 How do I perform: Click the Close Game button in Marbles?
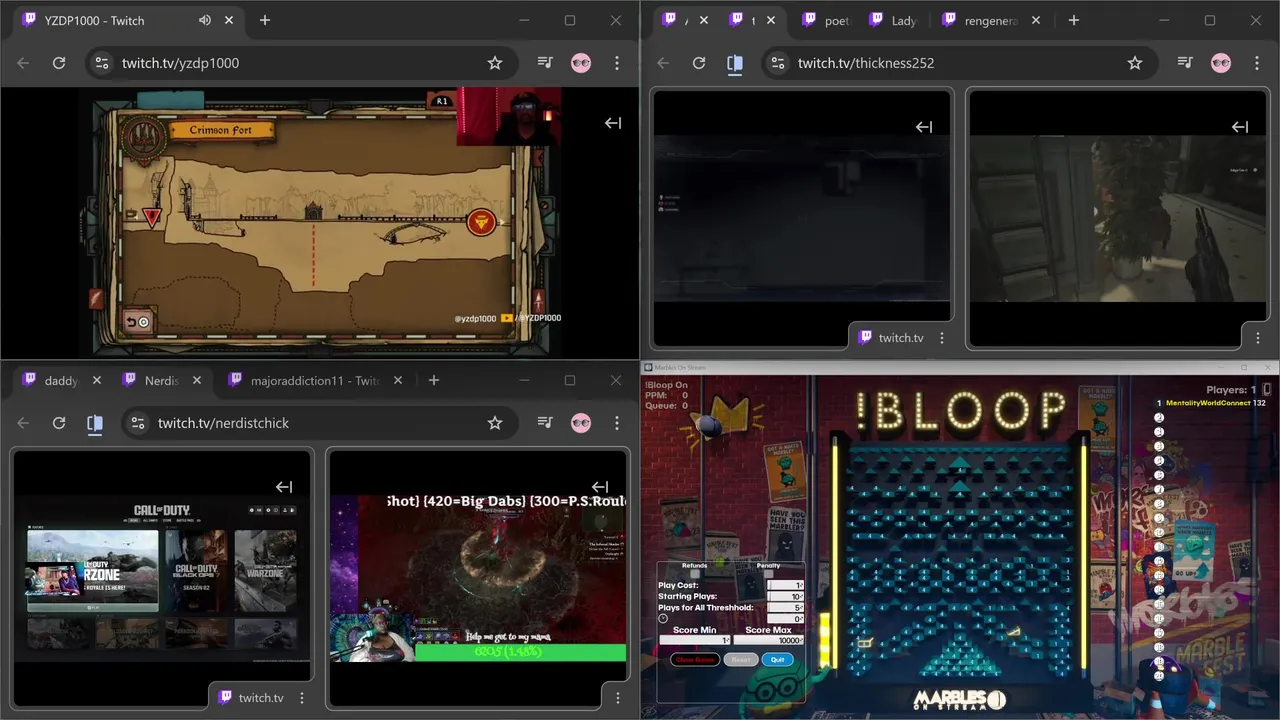coord(695,660)
